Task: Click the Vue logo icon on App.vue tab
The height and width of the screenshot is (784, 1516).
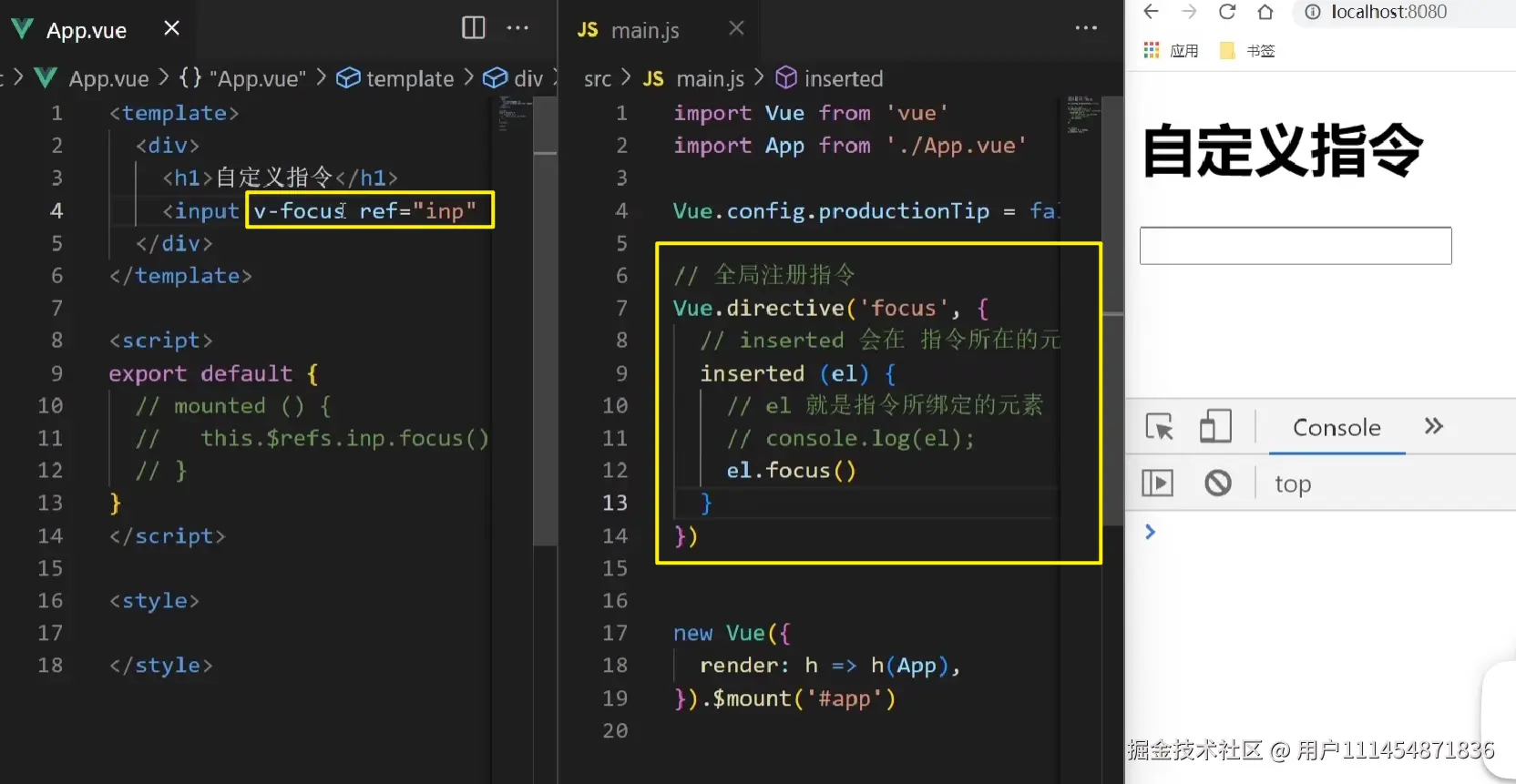Action: coord(22,29)
